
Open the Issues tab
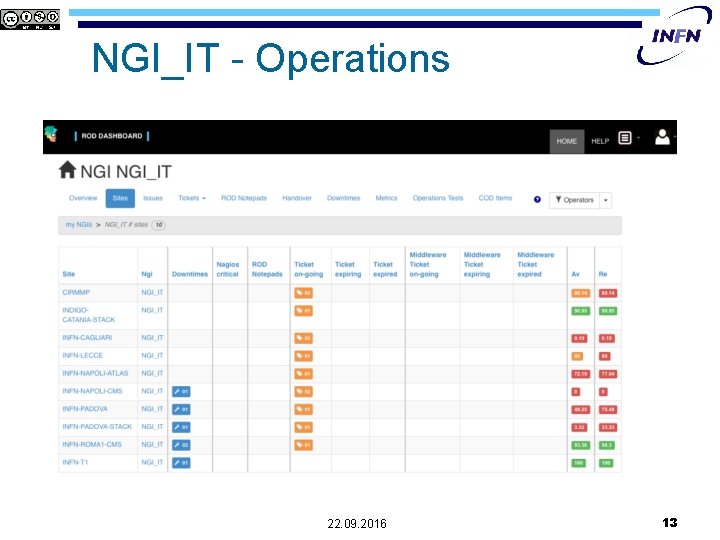[153, 198]
